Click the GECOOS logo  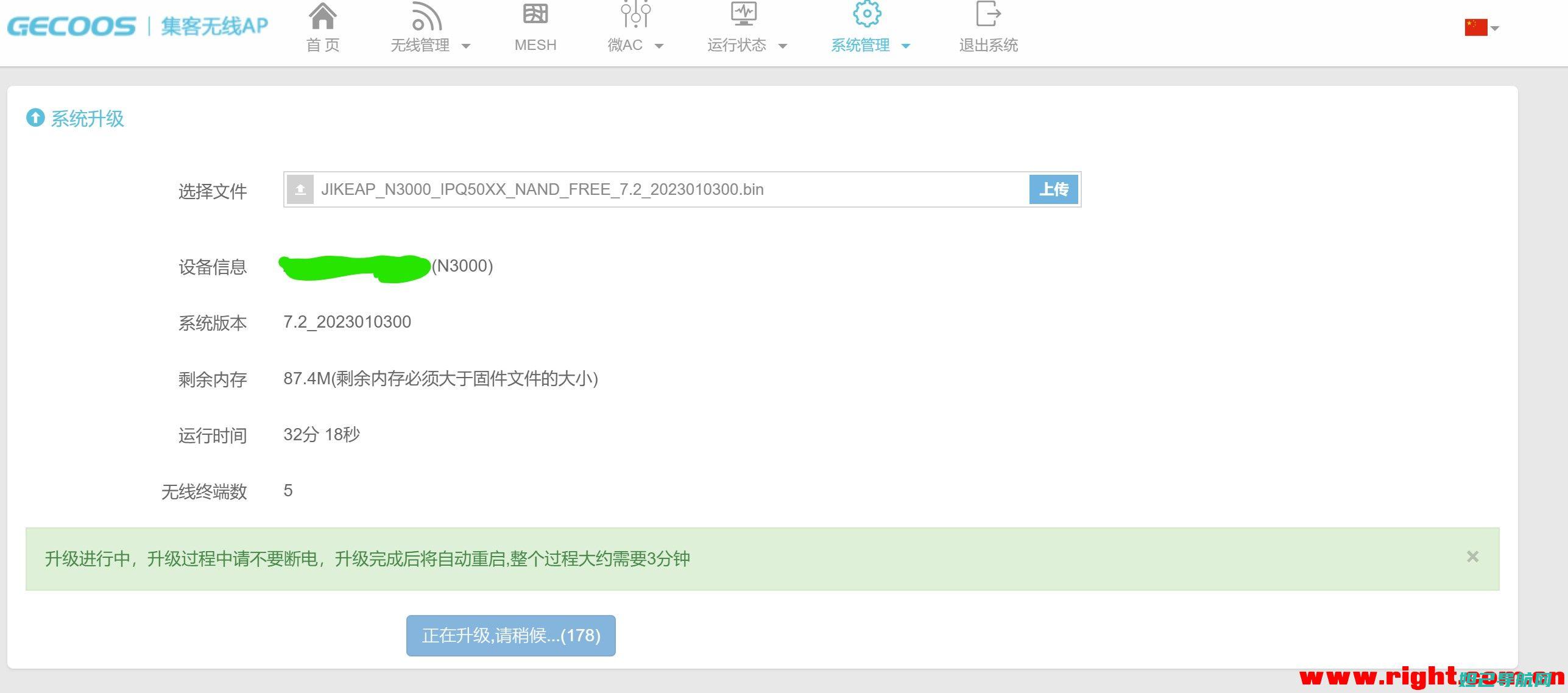[71, 26]
